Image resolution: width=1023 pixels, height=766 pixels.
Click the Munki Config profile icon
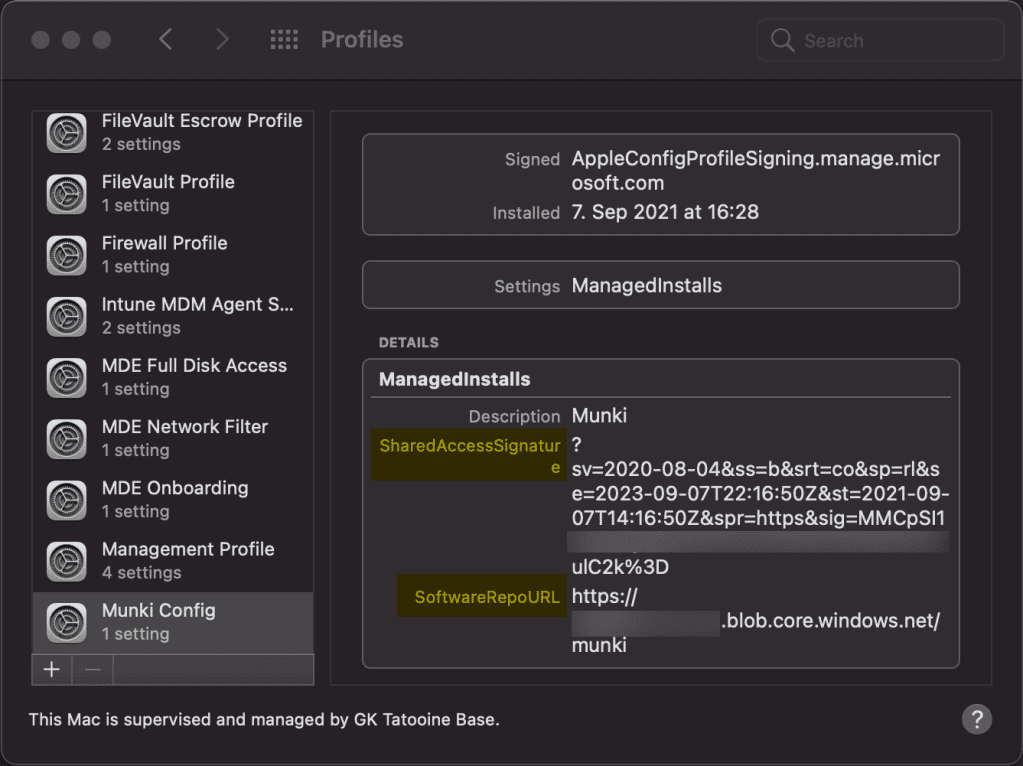click(67, 623)
